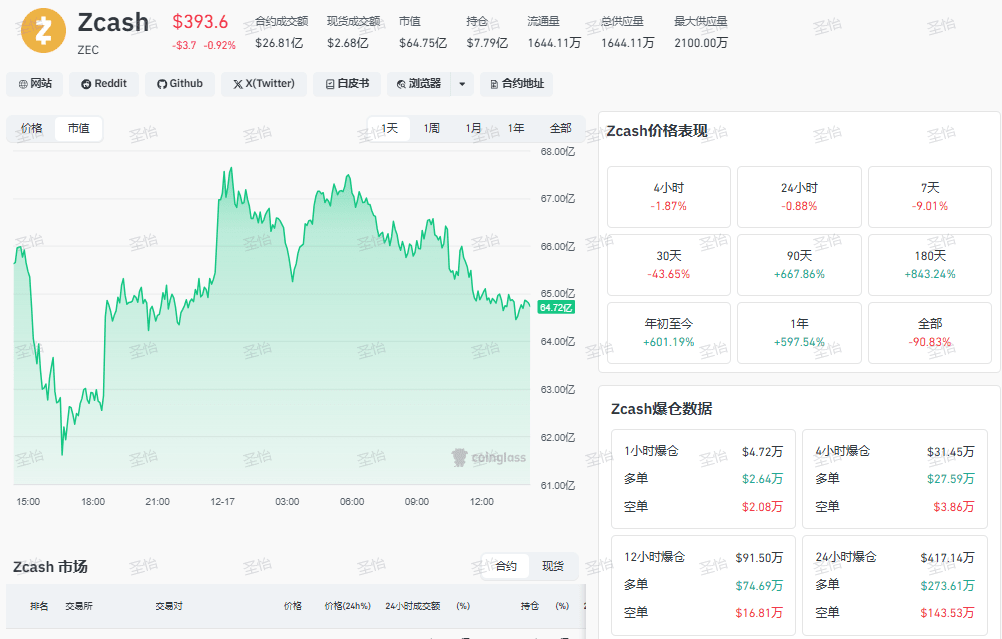Screen dimensions: 1002x639
Task: Open the Github link
Action: [180, 84]
